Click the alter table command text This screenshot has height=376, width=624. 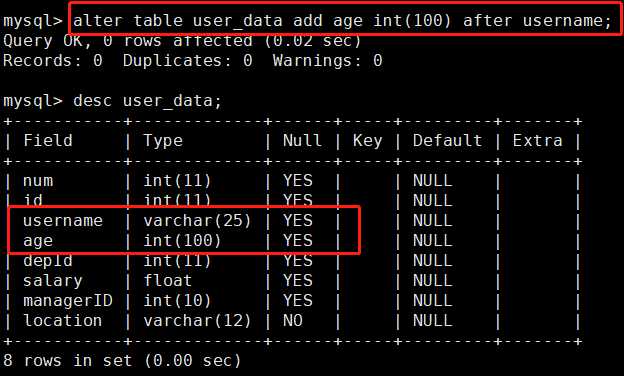pyautogui.click(x=342, y=20)
